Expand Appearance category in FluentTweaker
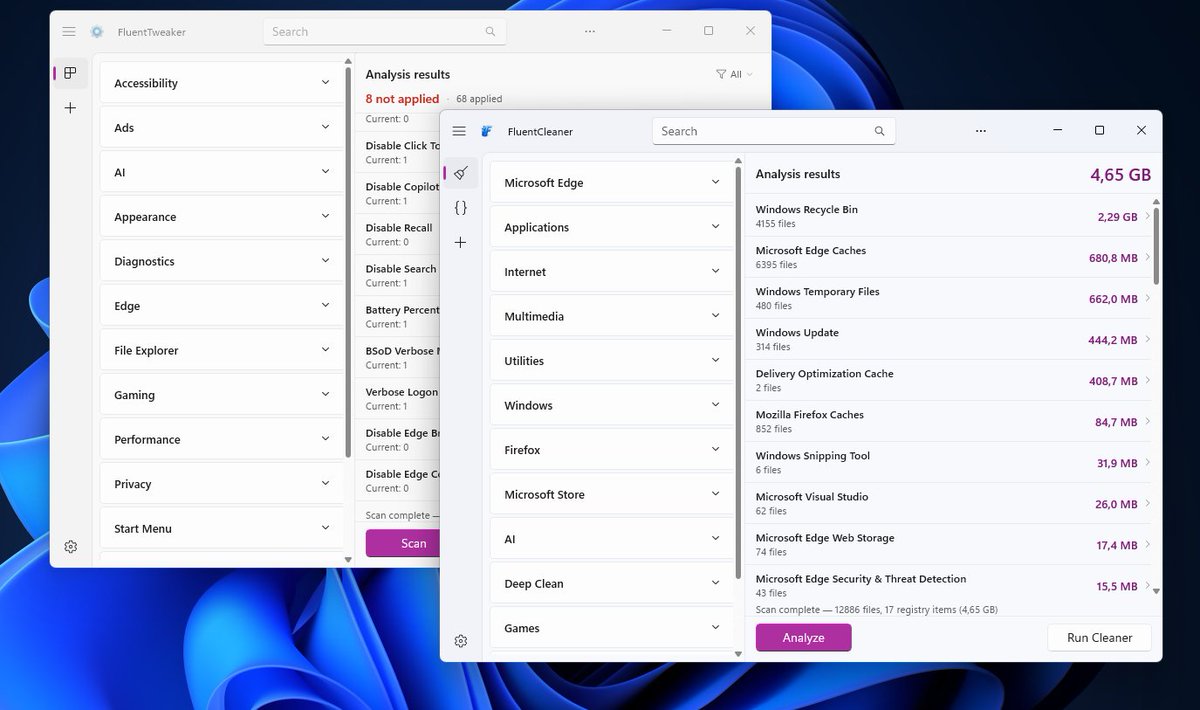This screenshot has width=1200, height=710. pos(221,217)
